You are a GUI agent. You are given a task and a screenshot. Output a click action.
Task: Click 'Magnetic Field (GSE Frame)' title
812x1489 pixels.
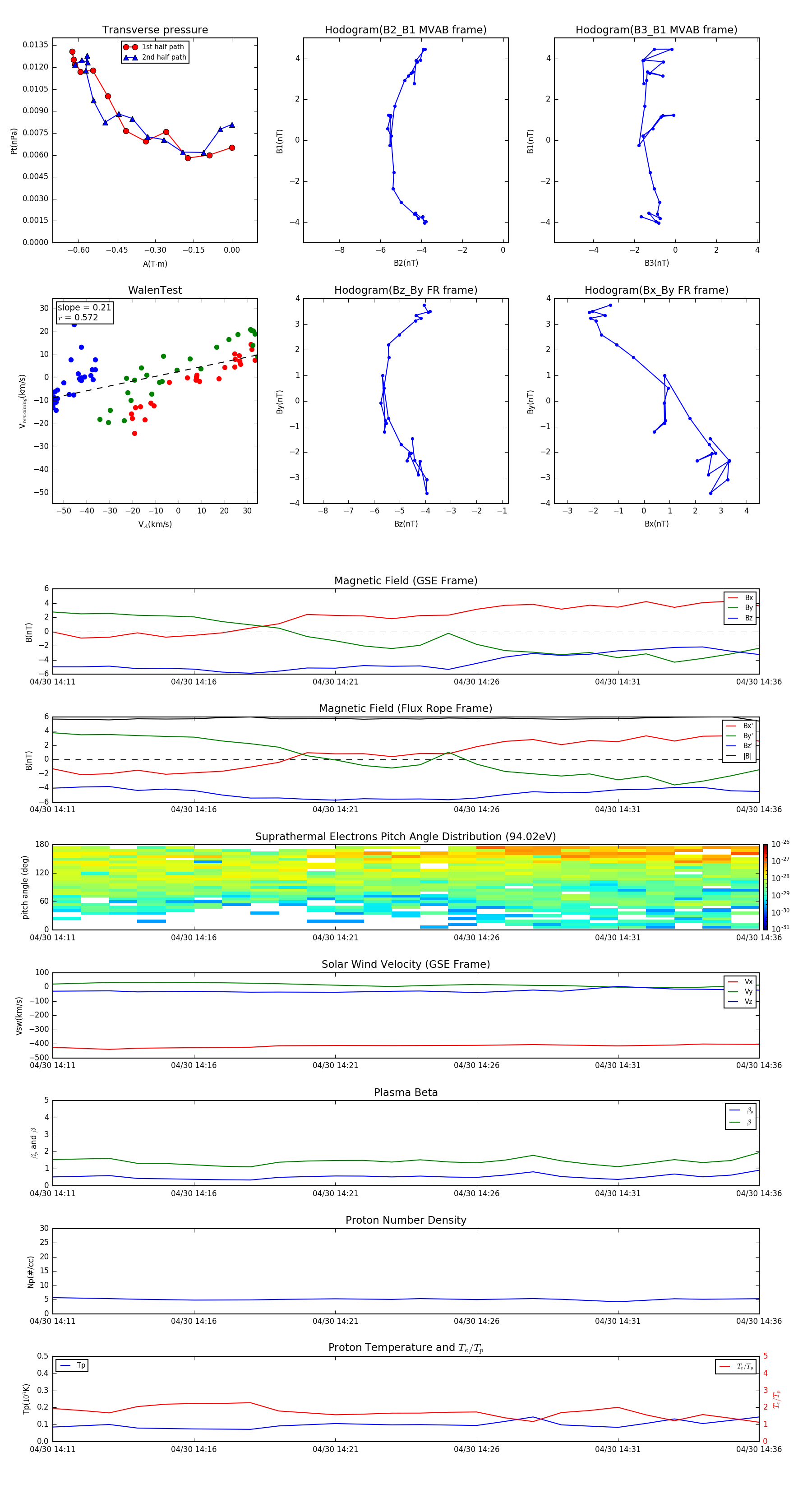click(406, 581)
